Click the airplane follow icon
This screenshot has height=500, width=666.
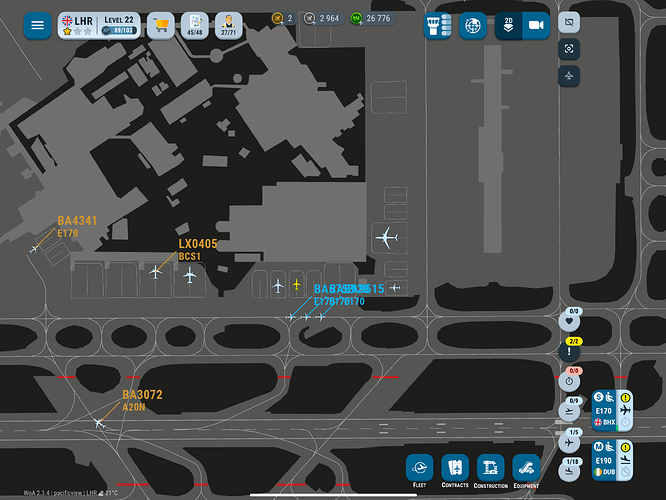[x=569, y=76]
